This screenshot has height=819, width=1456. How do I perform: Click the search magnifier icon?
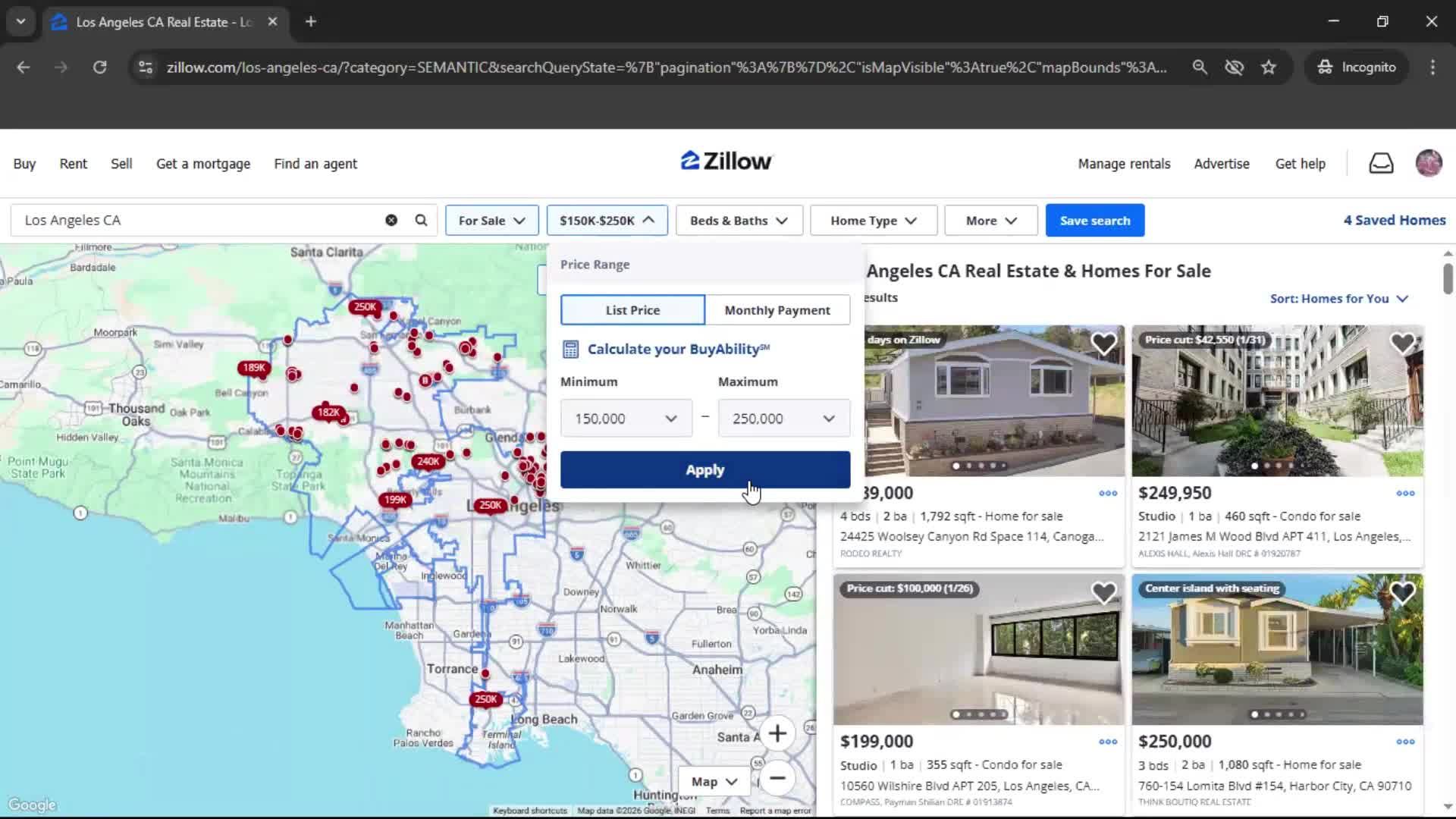[421, 220]
